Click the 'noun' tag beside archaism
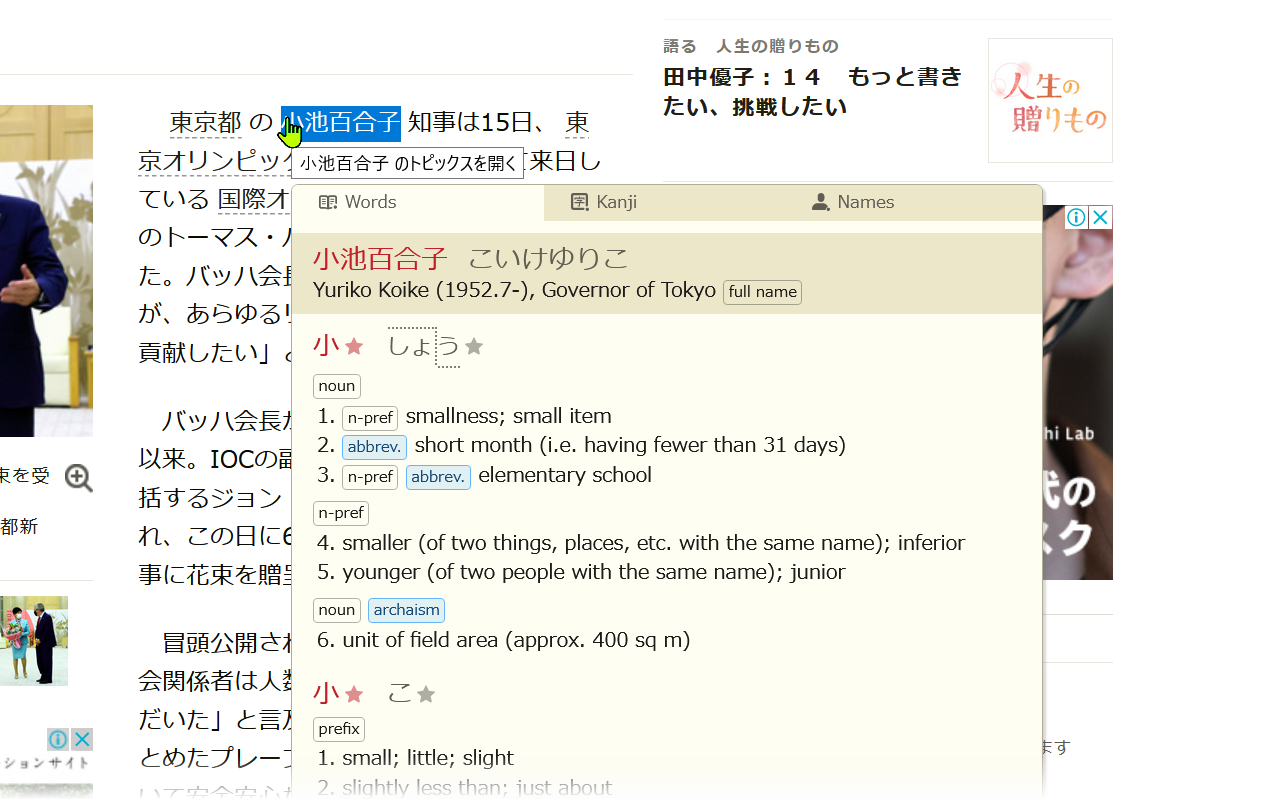This screenshot has height=800, width=1280. 337,610
